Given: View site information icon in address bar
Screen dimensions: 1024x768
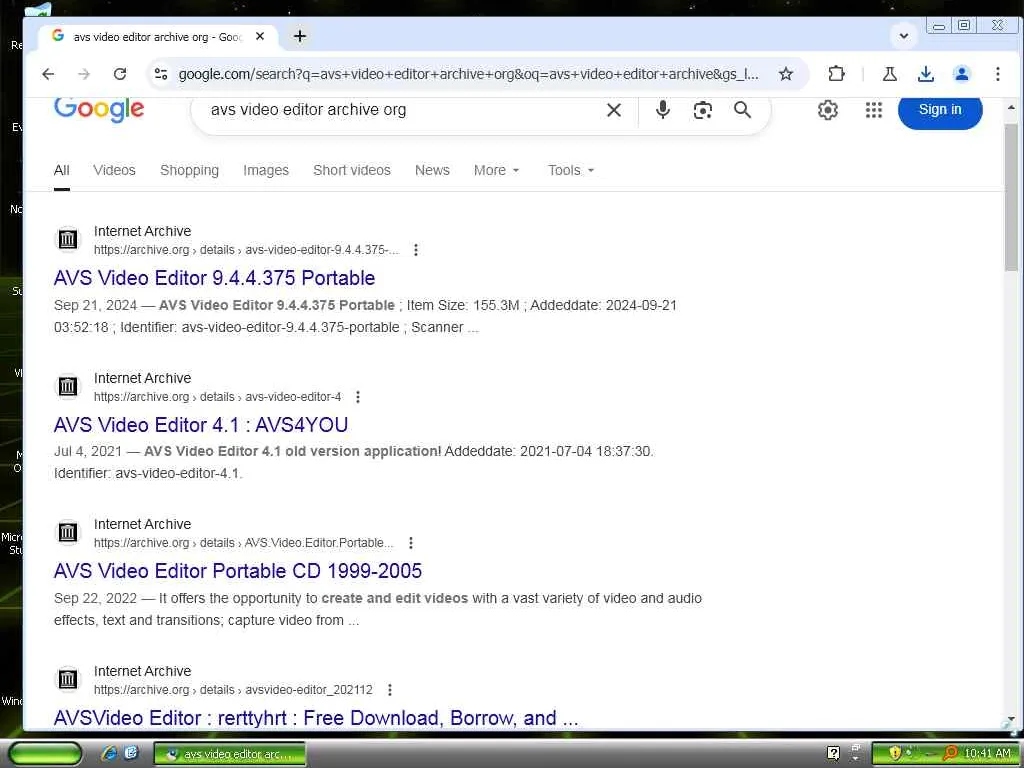Looking at the screenshot, I should pyautogui.click(x=161, y=74).
